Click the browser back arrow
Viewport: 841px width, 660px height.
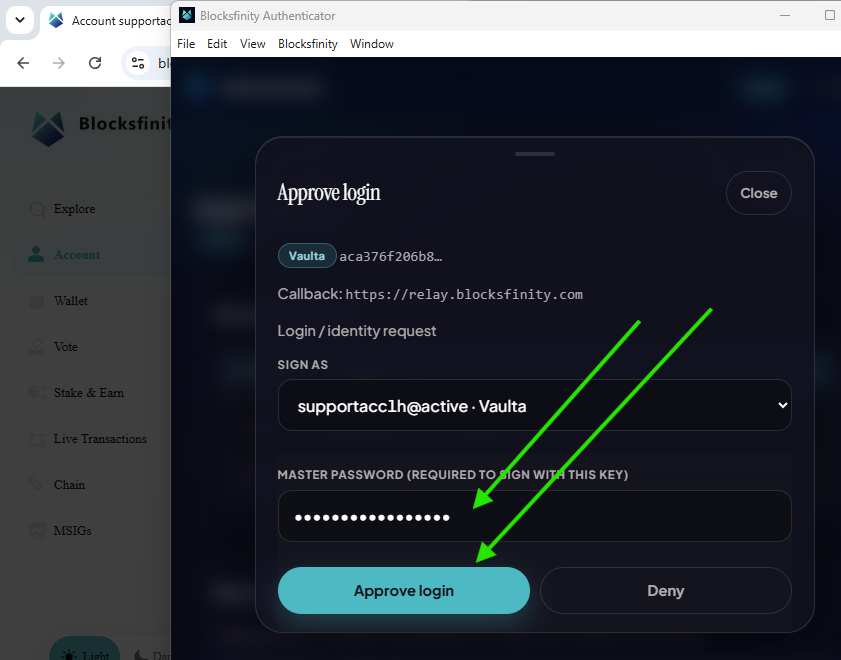(23, 63)
